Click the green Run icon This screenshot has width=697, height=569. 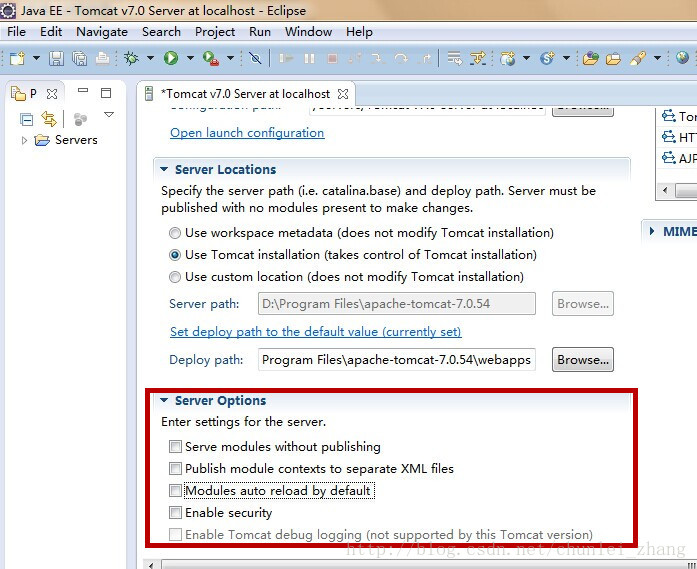click(x=171, y=58)
